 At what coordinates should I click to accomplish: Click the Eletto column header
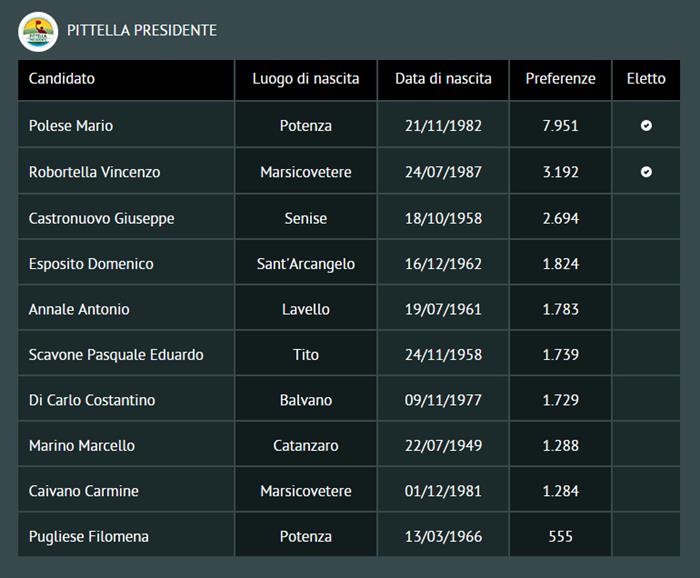[646, 79]
